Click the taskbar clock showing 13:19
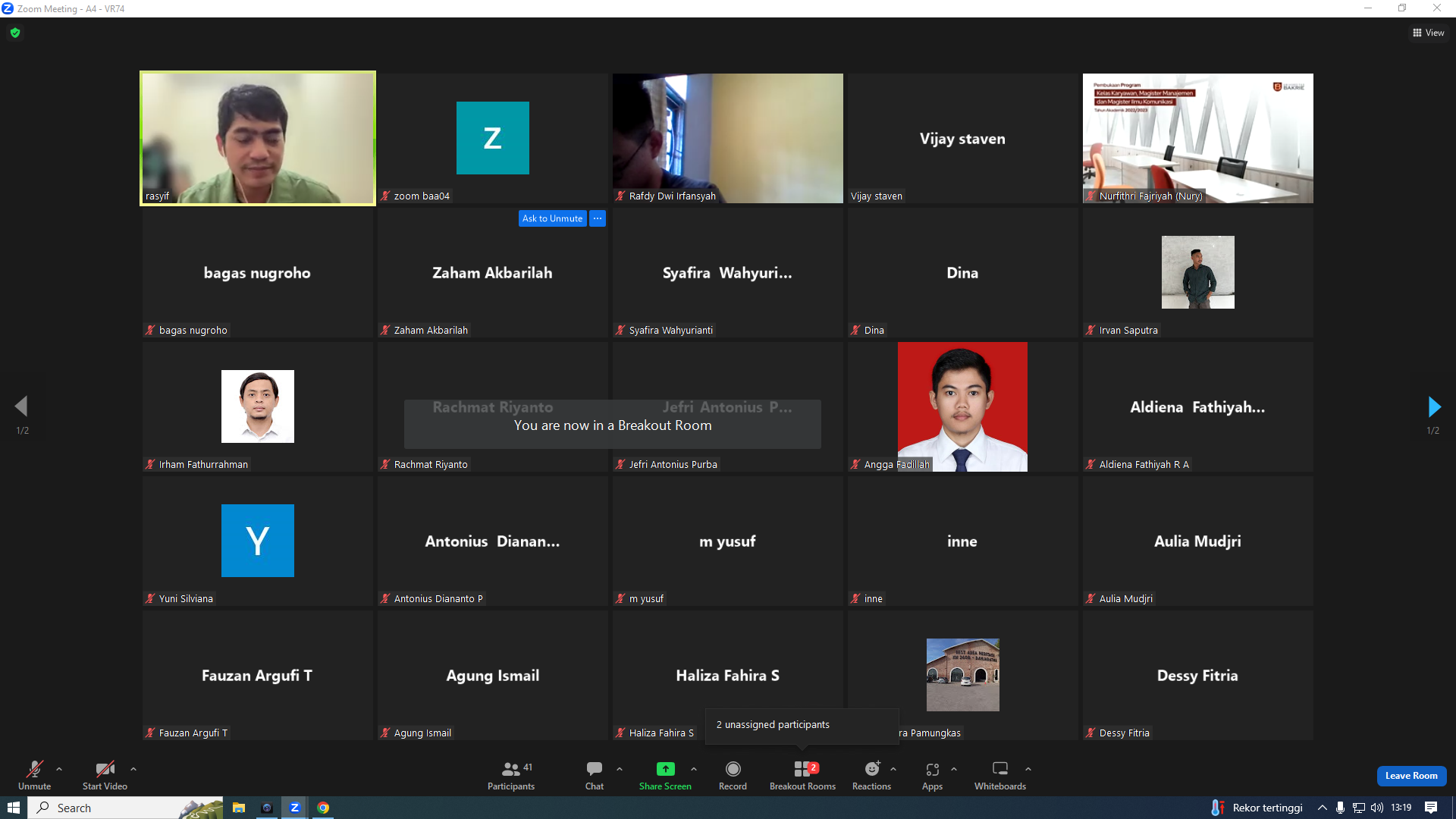The height and width of the screenshot is (819, 1456). point(1401,808)
